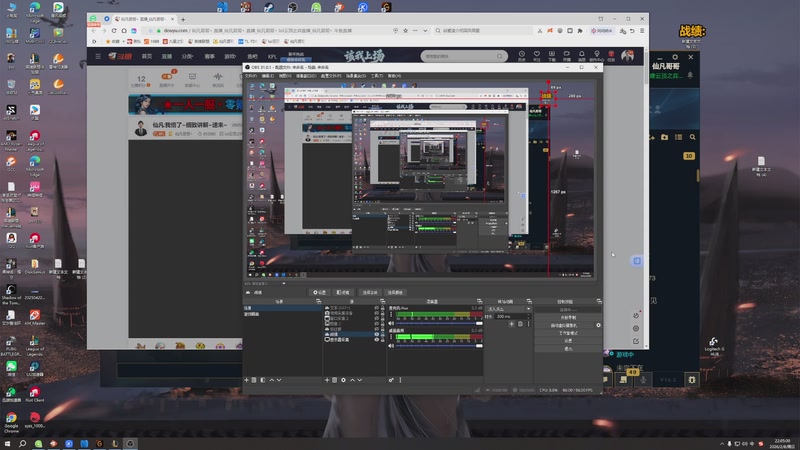This screenshot has height=450, width=800.
Task: Remove the selected scene in OBS
Action: point(254,380)
